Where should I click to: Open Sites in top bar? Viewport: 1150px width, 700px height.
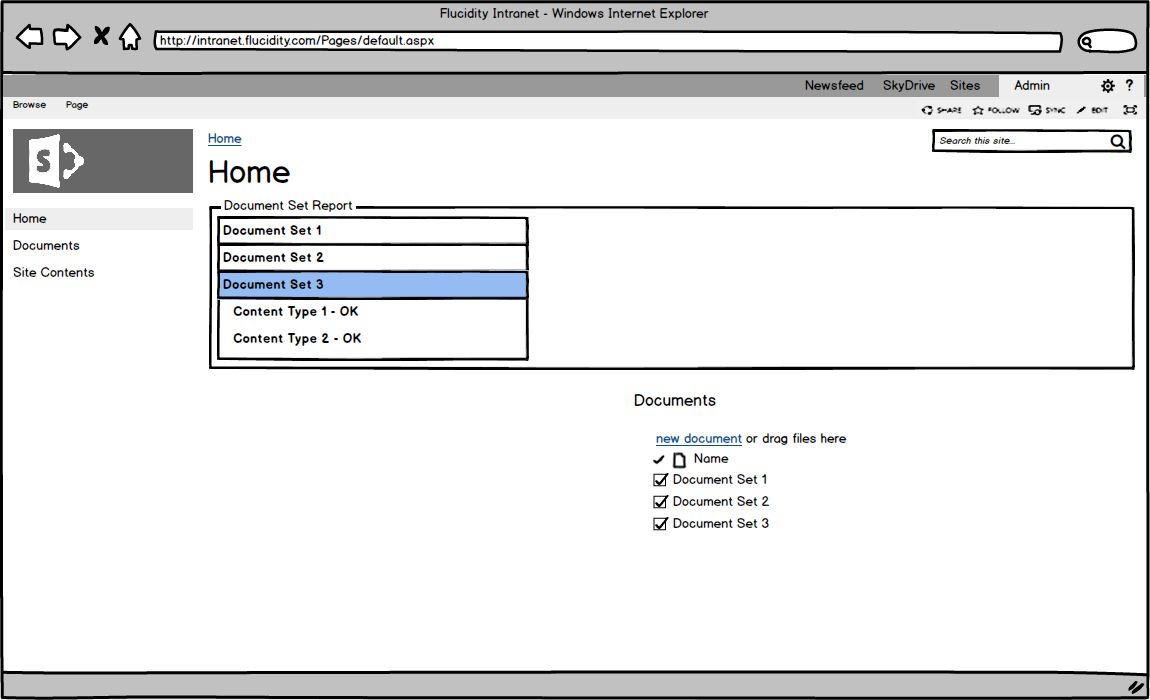[x=964, y=85]
